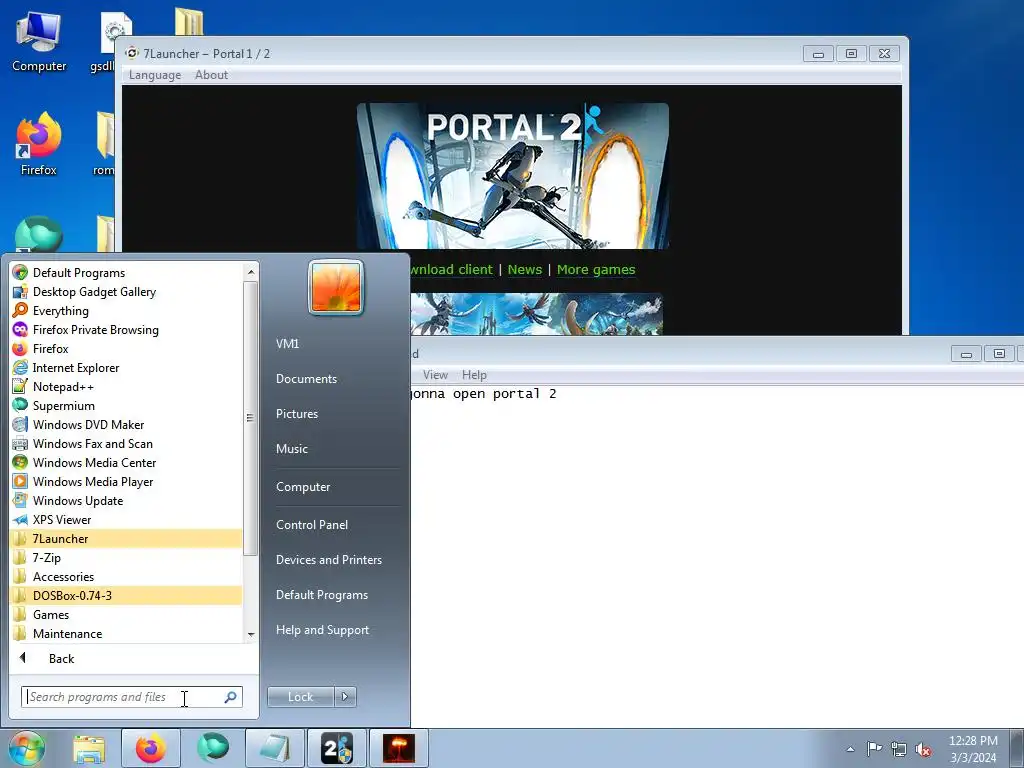Open Default Programs in the programs list
Viewport: 1024px width, 768px height.
pyautogui.click(x=127, y=273)
